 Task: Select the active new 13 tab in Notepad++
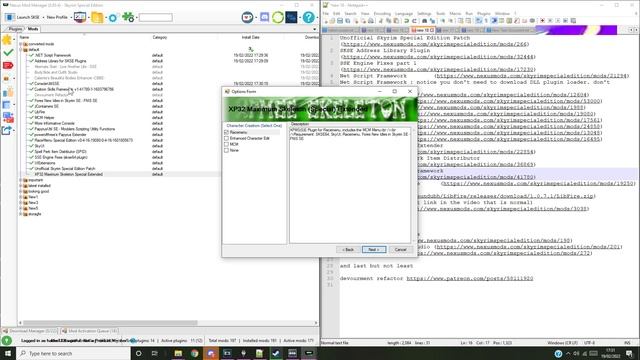coord(422,30)
